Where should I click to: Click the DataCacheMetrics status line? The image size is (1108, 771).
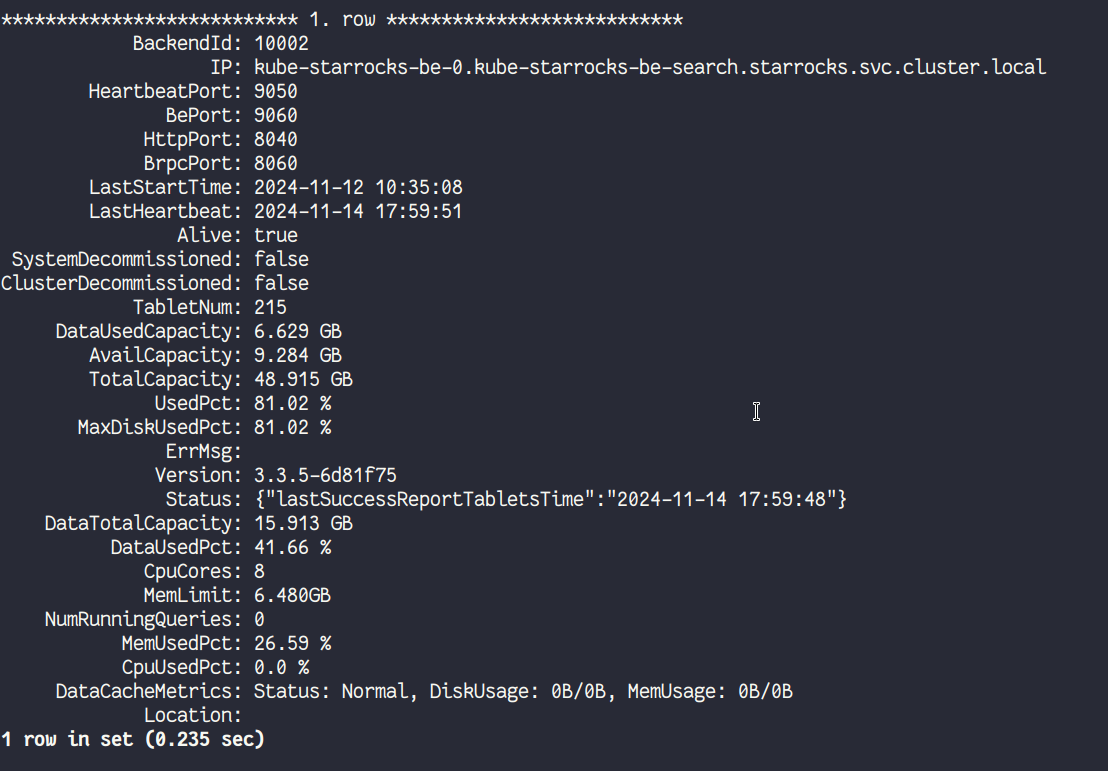click(x=523, y=691)
